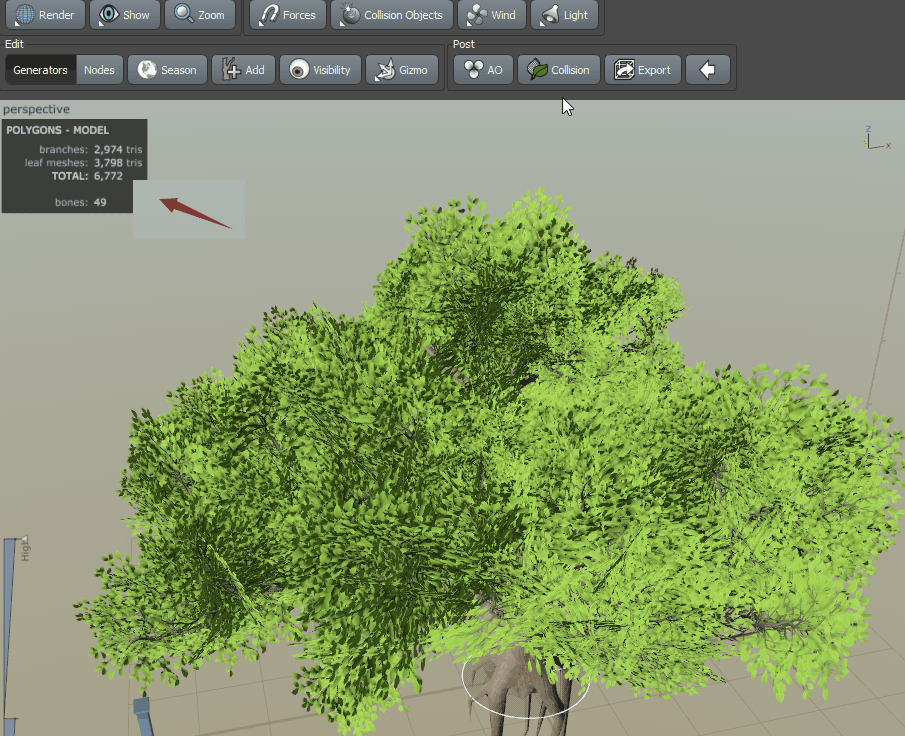Toggle the Gizmo display button
This screenshot has height=736, width=905.
tap(402, 70)
